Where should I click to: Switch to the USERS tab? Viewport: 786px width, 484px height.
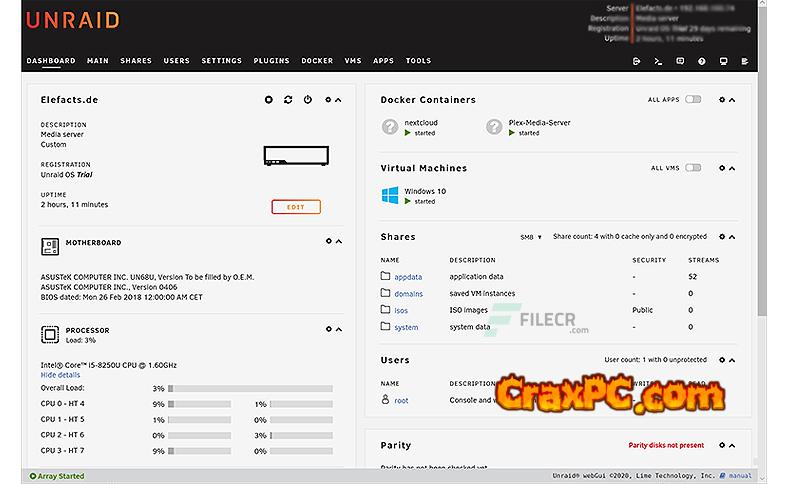[x=176, y=61]
